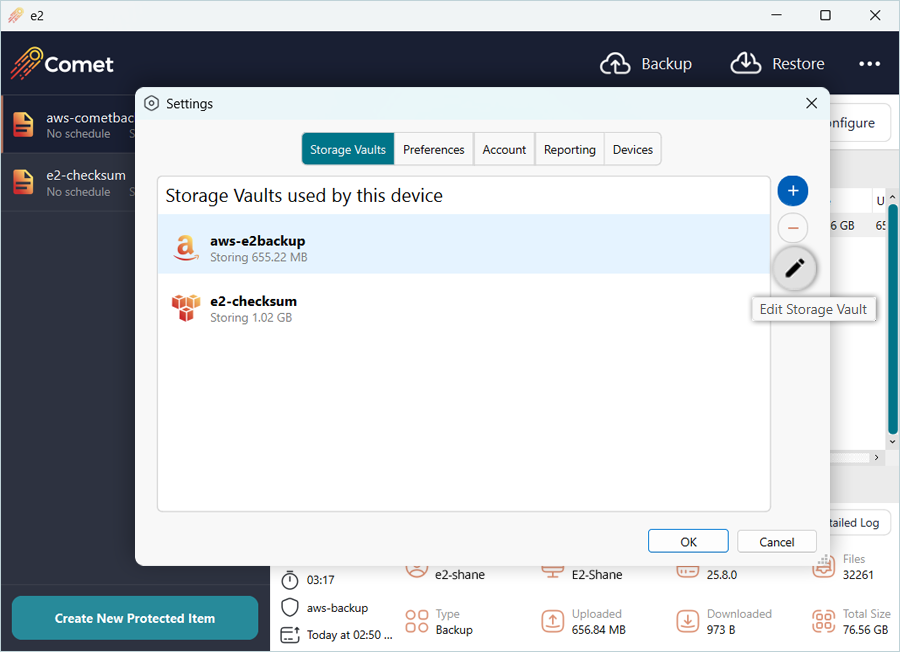Click the Create New Protected Item button
900x652 pixels.
click(x=135, y=618)
